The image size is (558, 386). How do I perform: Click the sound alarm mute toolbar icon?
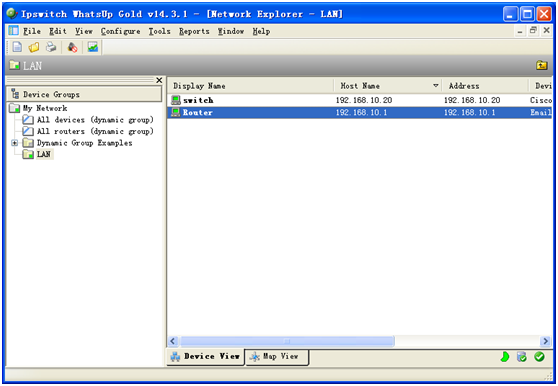pyautogui.click(x=73, y=47)
